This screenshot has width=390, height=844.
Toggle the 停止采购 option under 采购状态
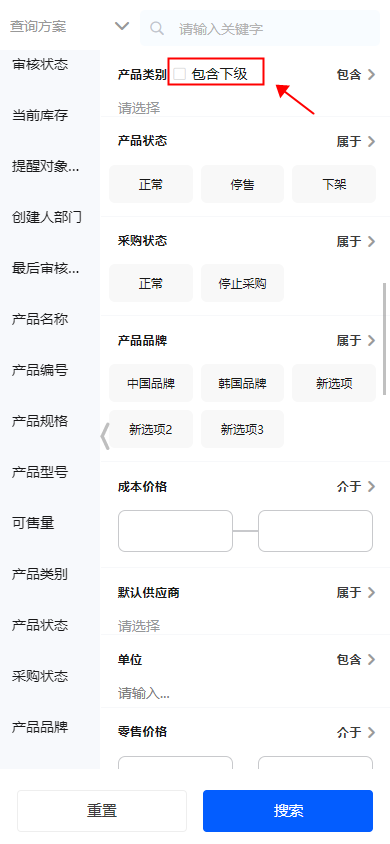click(x=242, y=283)
